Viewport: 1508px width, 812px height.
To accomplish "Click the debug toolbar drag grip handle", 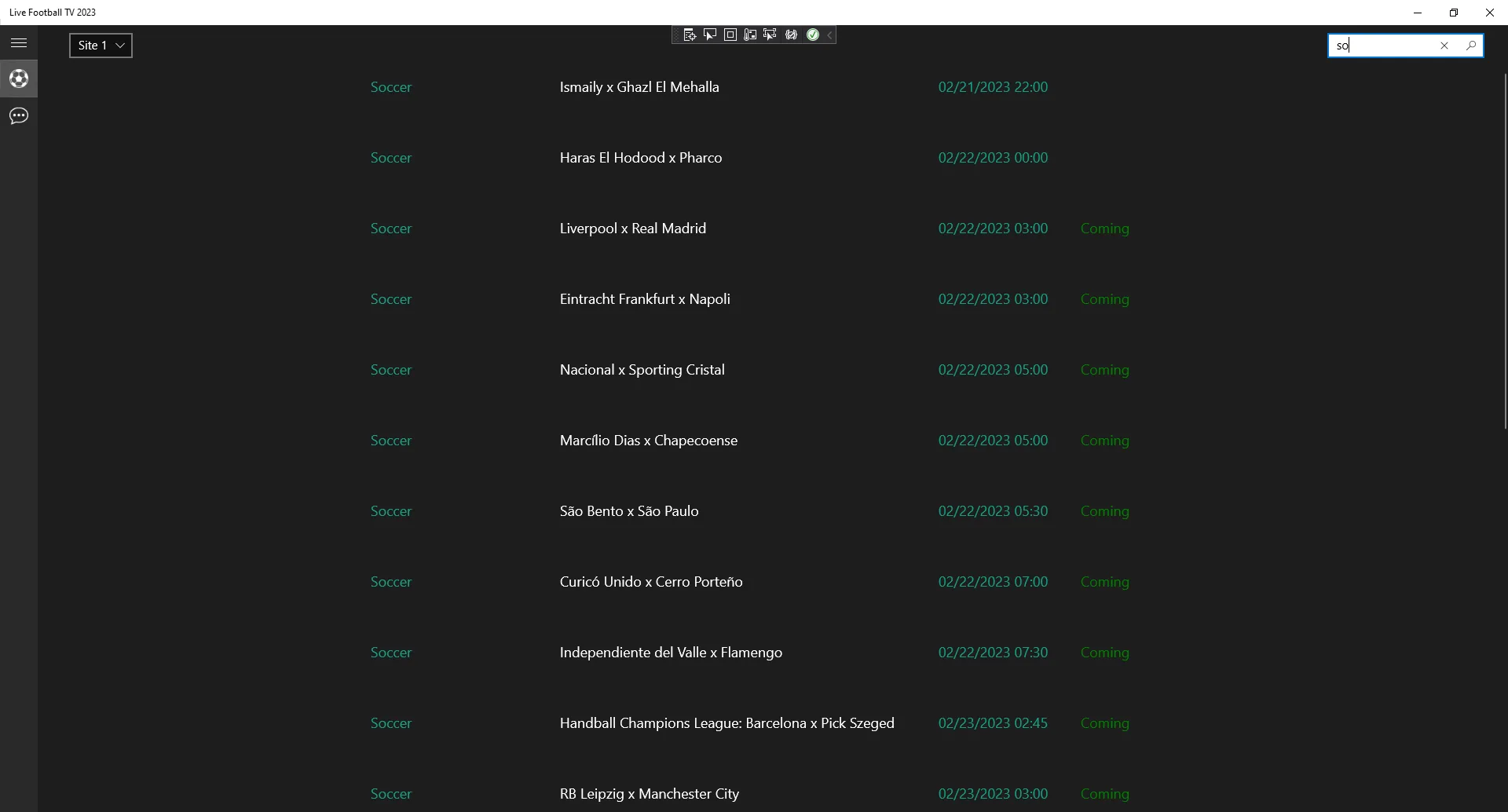I will 675,35.
